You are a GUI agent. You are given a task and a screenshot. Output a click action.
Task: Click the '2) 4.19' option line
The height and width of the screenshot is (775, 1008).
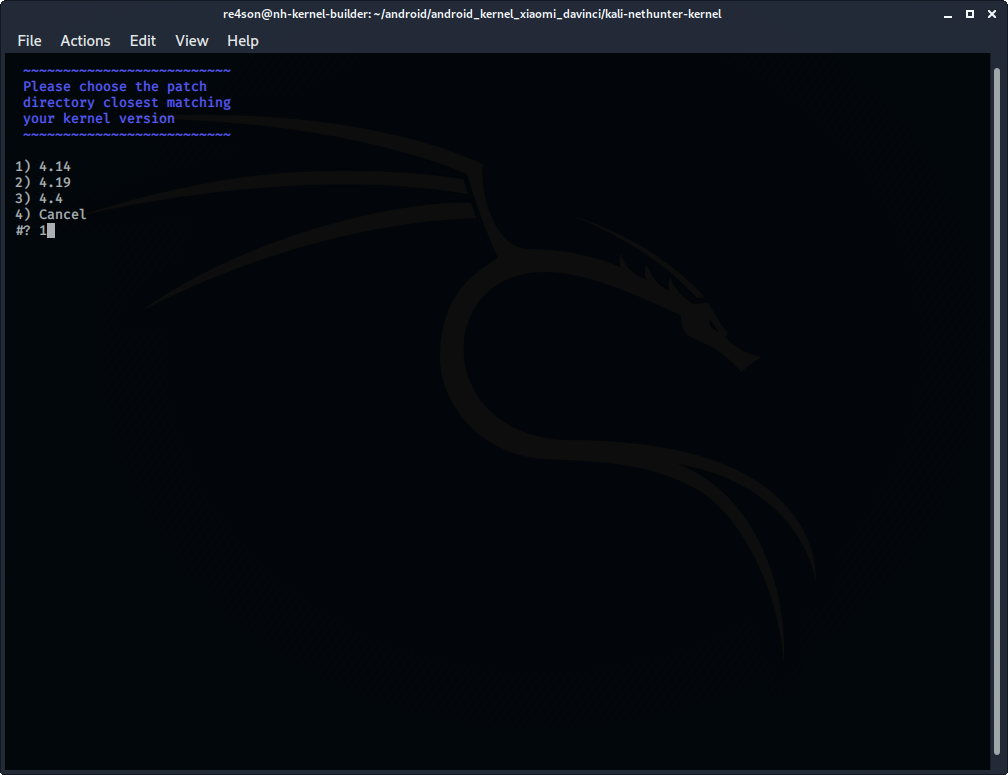[x=43, y=183]
